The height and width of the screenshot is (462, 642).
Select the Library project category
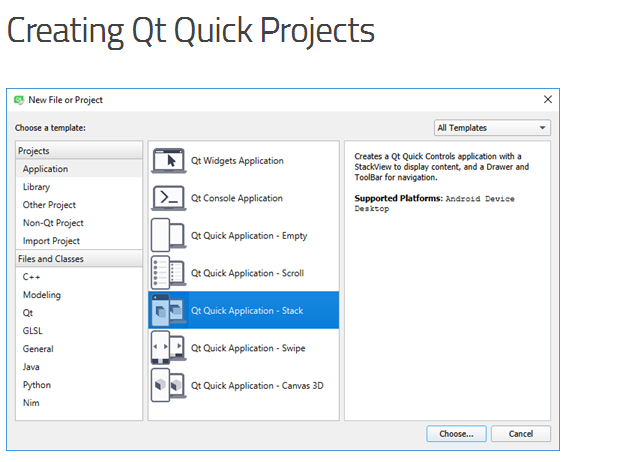(79, 187)
